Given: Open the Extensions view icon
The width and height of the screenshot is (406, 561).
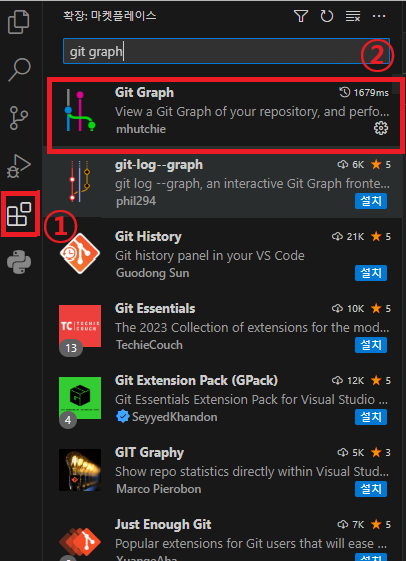Looking at the screenshot, I should coord(19,214).
